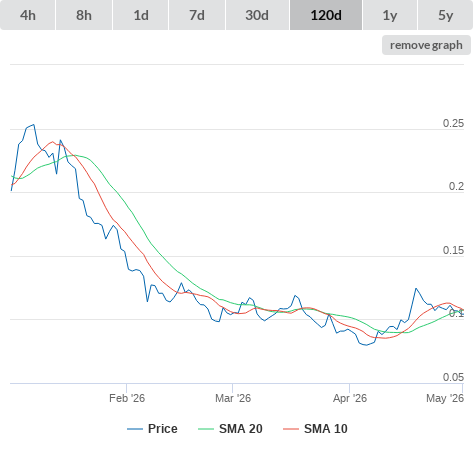Viewport: 474px width, 455px height.
Task: Select the 5y time range tab
Action: coord(445,15)
